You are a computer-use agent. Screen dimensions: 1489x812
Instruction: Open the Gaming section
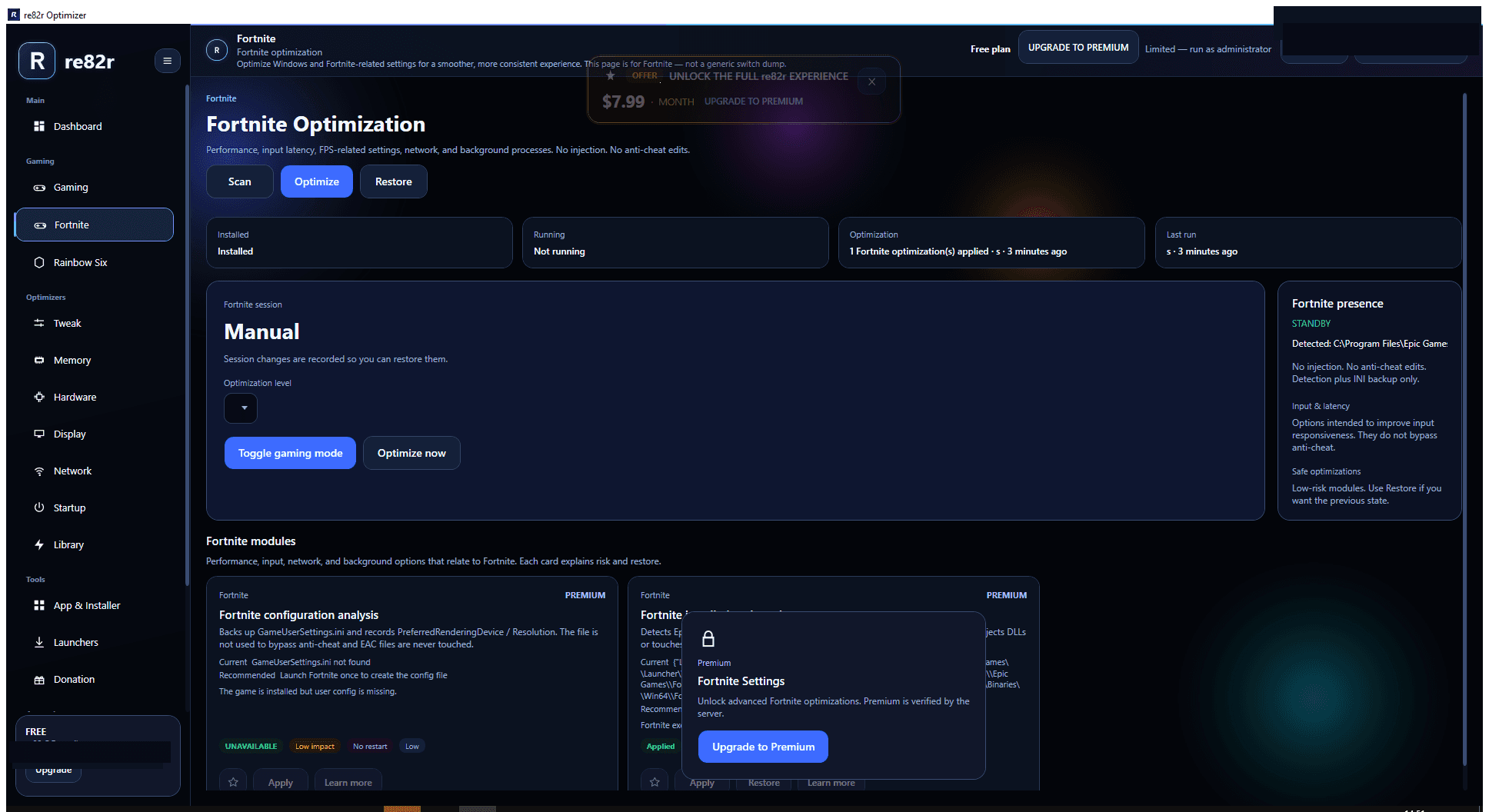click(x=94, y=188)
